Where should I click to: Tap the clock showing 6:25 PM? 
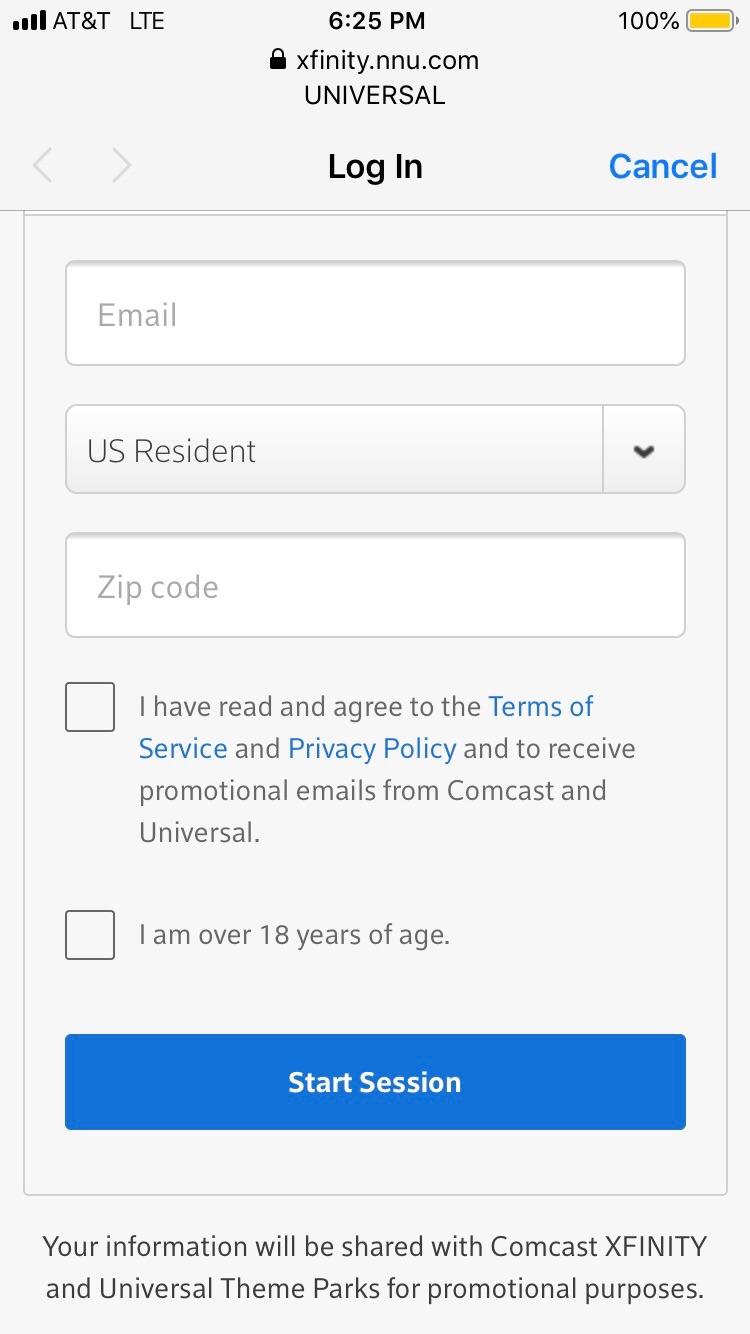(376, 20)
